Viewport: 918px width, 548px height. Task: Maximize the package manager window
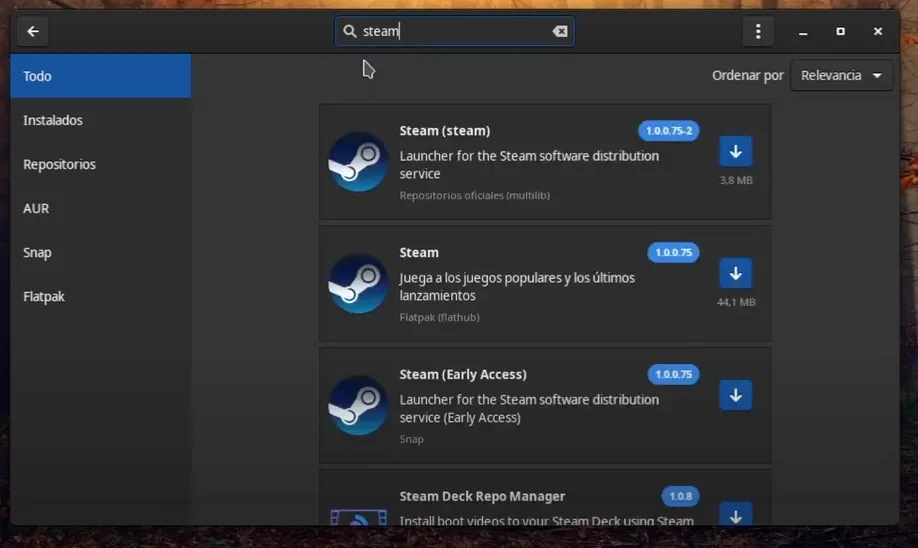click(840, 31)
